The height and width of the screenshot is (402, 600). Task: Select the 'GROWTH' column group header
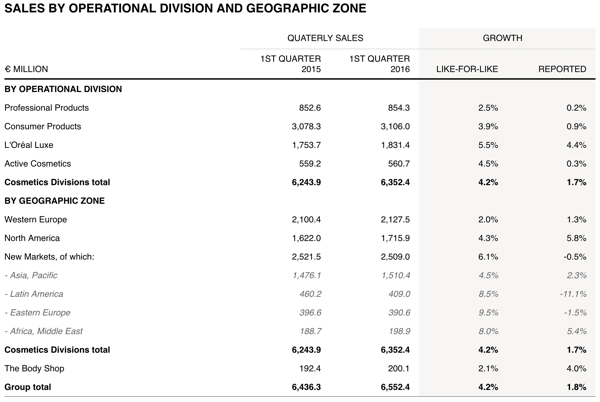502,38
